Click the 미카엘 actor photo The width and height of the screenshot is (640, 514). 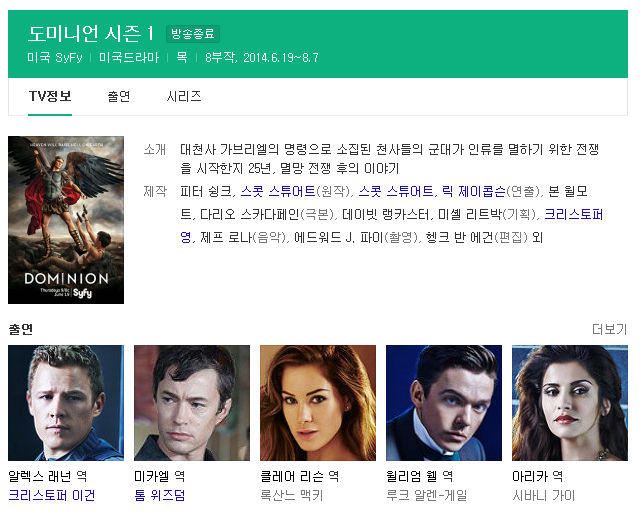(192, 403)
